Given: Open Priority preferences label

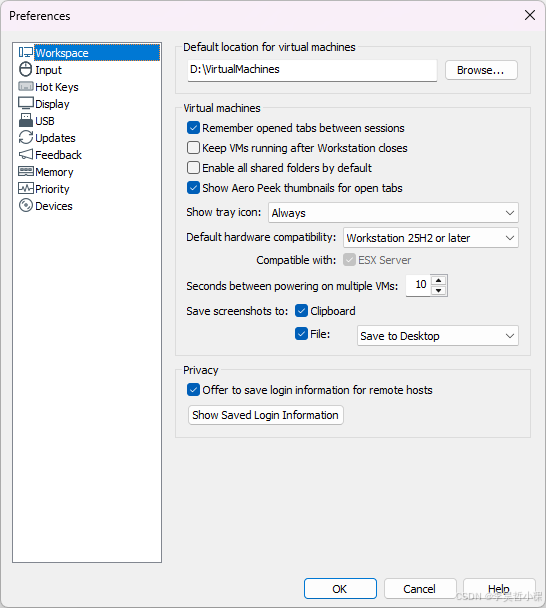Looking at the screenshot, I should [x=52, y=189].
